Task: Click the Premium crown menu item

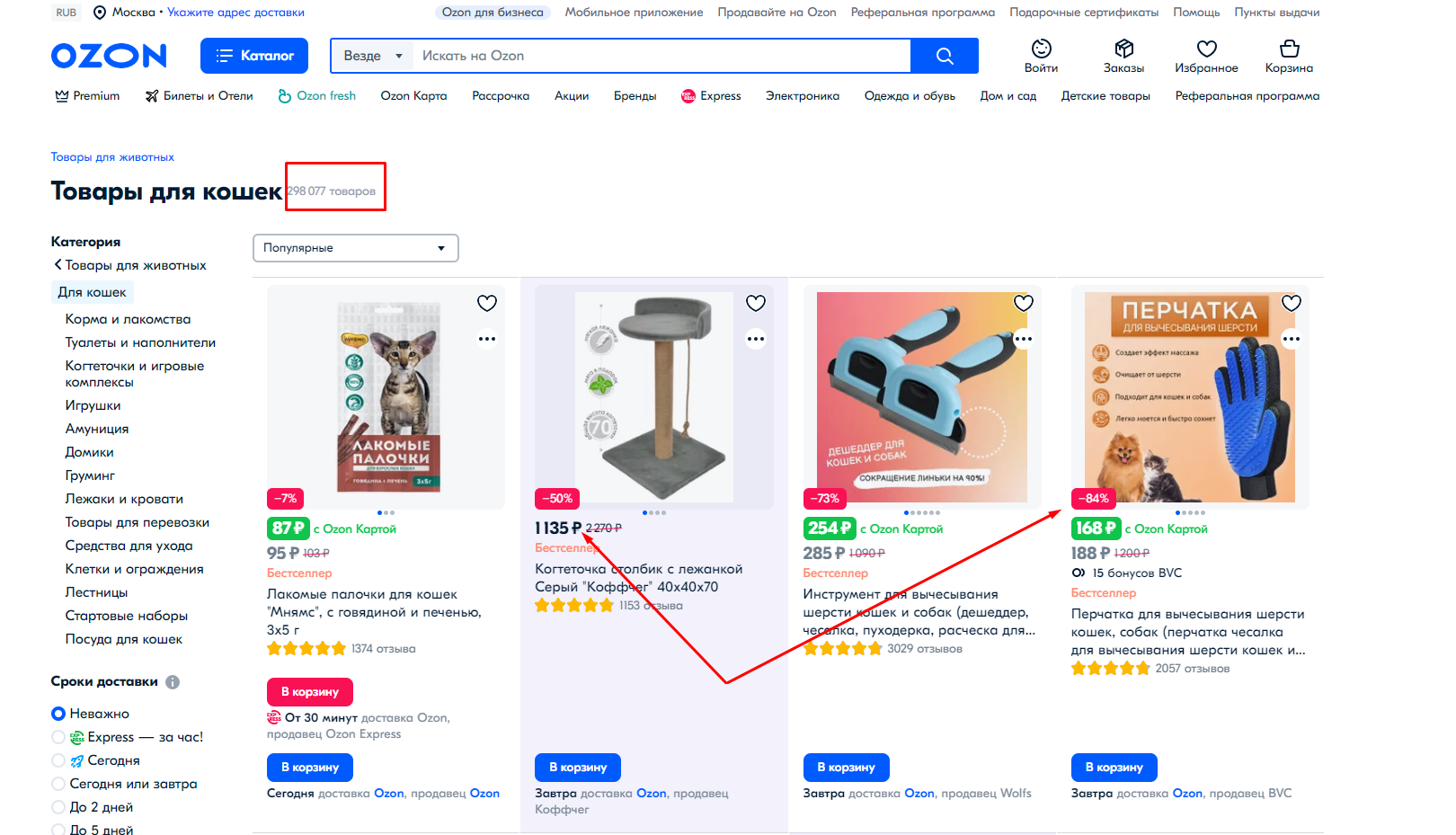Action: coord(87,96)
